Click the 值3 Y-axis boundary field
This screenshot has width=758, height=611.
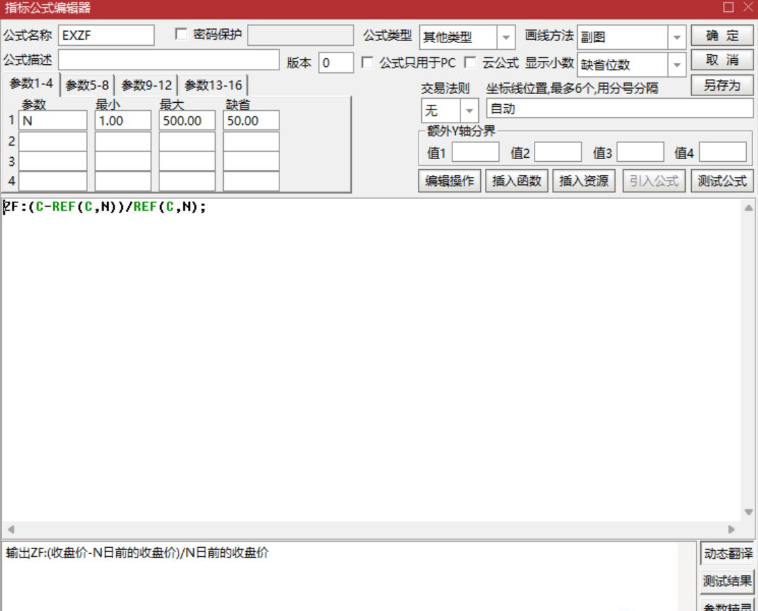coord(641,152)
